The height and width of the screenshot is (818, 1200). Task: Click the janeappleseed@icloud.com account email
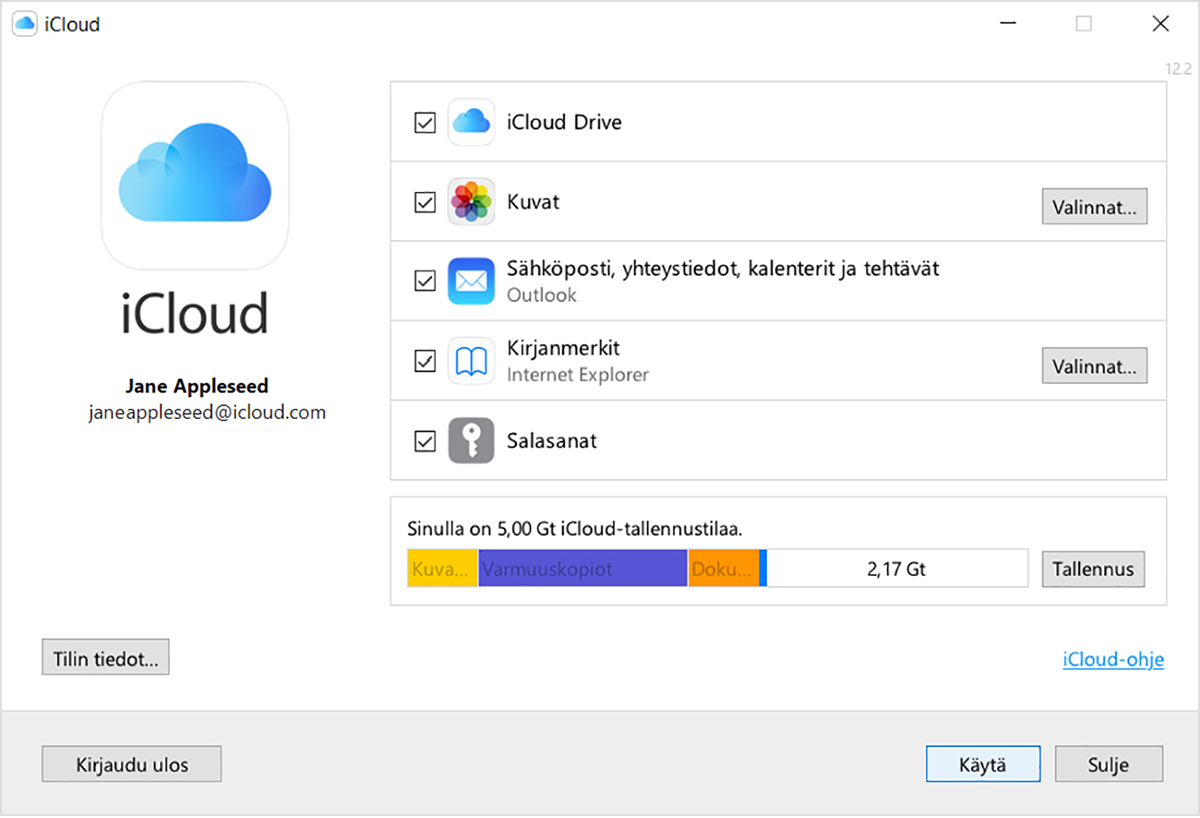pyautogui.click(x=206, y=411)
